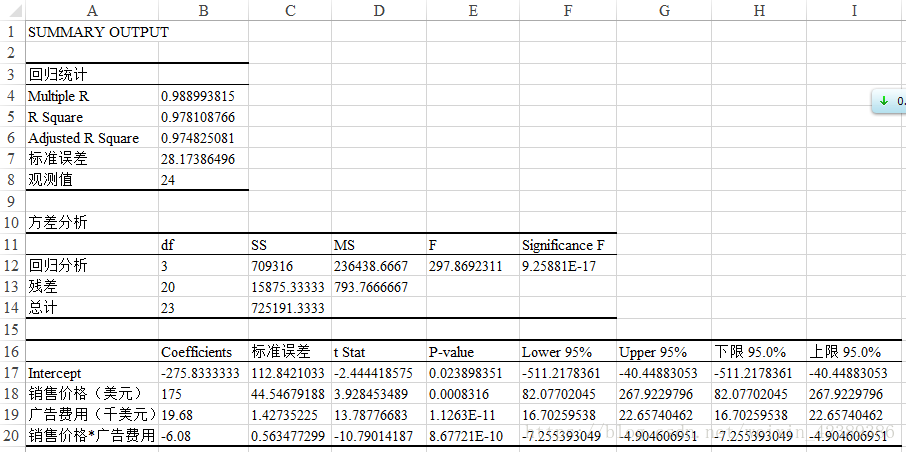This screenshot has width=906, height=452.
Task: Select column I header
Action: click(854, 10)
